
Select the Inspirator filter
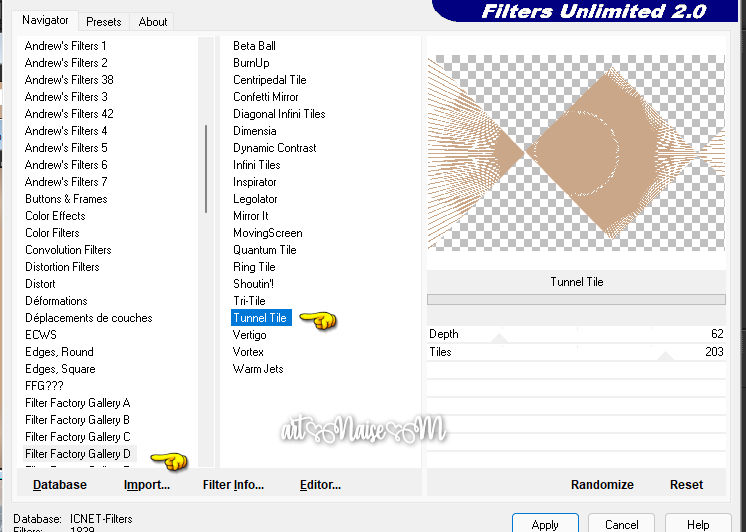click(255, 182)
